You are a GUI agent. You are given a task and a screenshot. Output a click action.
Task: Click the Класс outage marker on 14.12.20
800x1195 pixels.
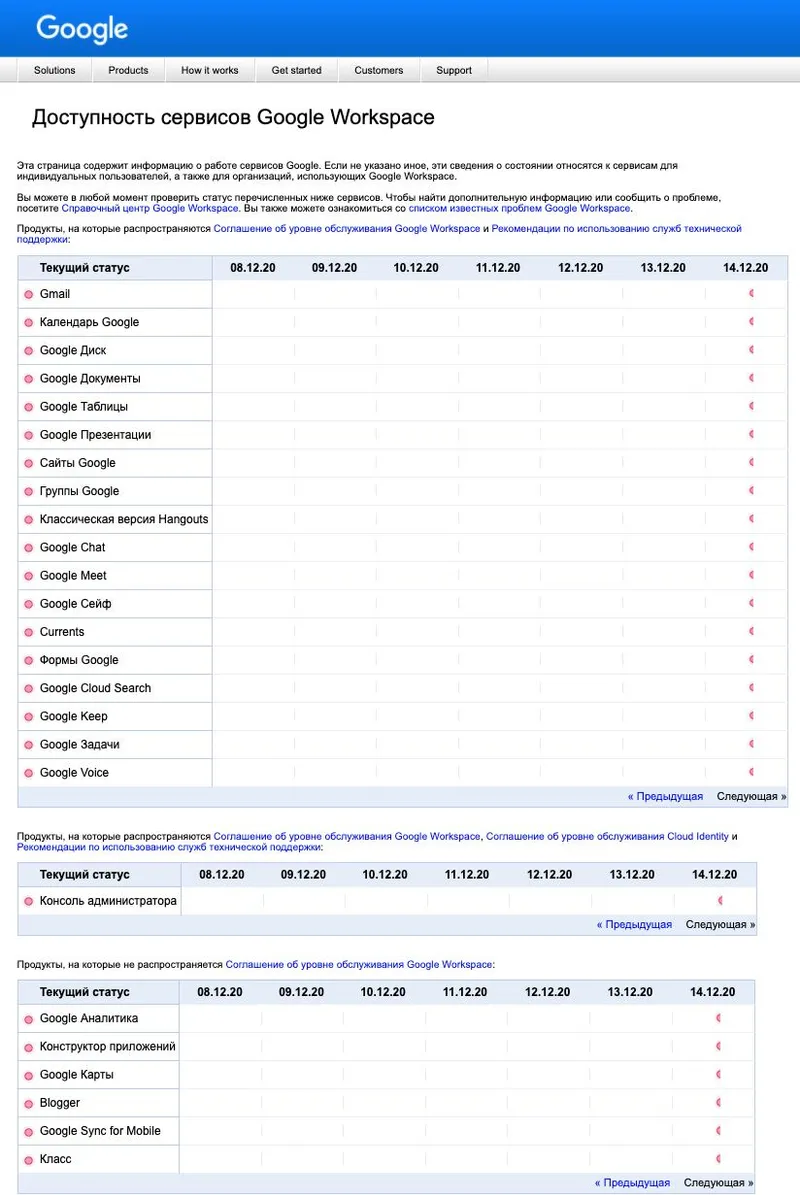(719, 1158)
